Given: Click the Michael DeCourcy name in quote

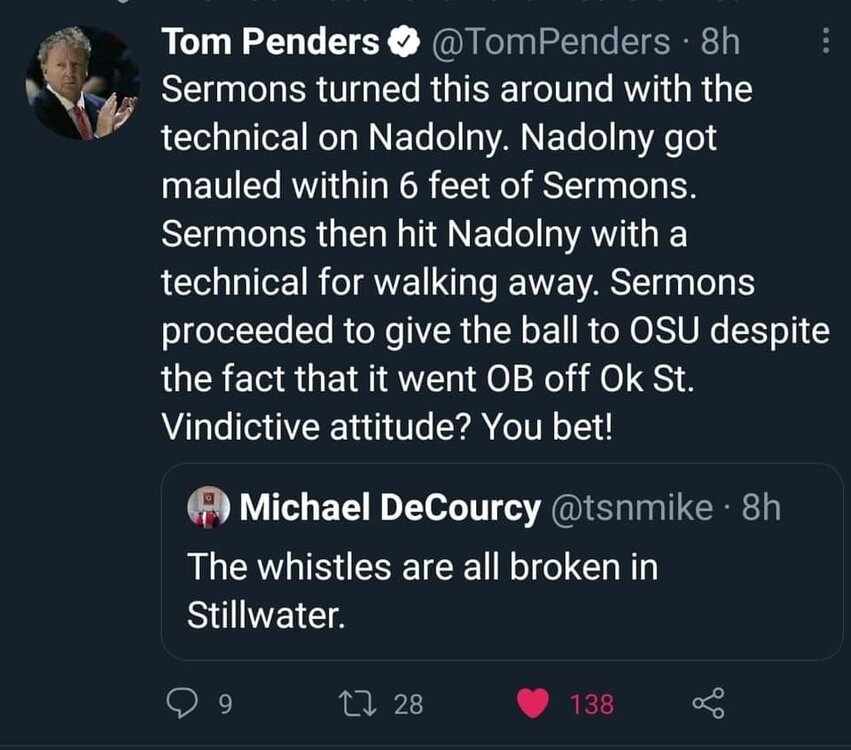Looking at the screenshot, I should pyautogui.click(x=388, y=508).
